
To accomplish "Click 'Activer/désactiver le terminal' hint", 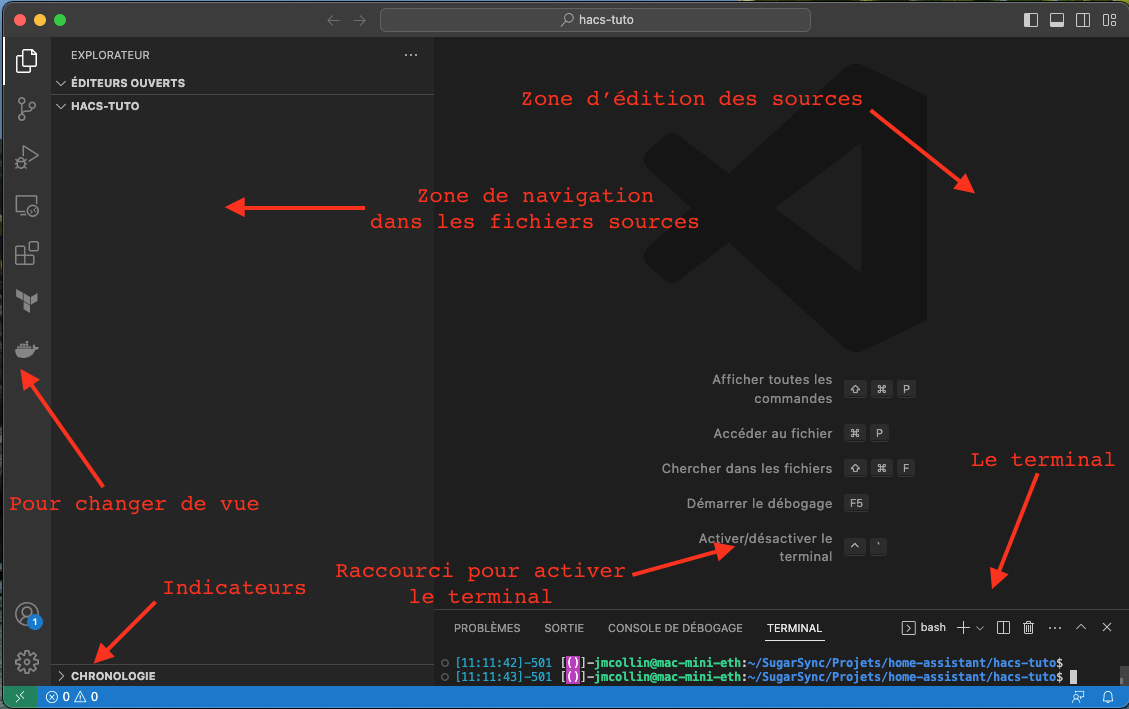I will point(765,547).
